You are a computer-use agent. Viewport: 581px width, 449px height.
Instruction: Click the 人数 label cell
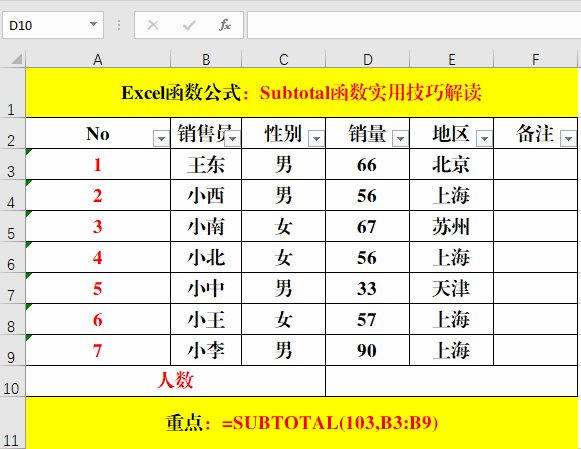175,381
